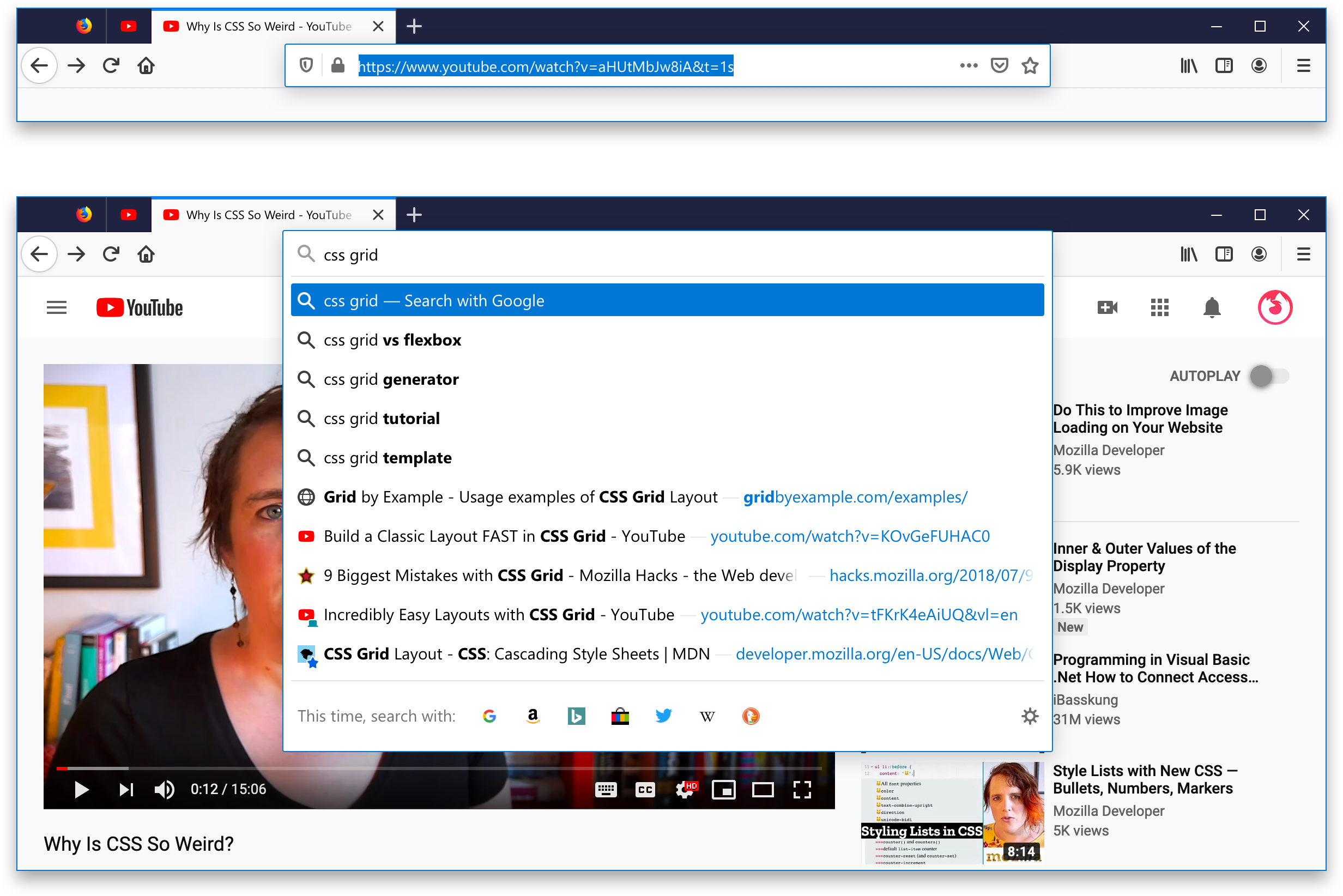This screenshot has height=896, width=1343.
Task: Search this time with Amazon
Action: 533,716
